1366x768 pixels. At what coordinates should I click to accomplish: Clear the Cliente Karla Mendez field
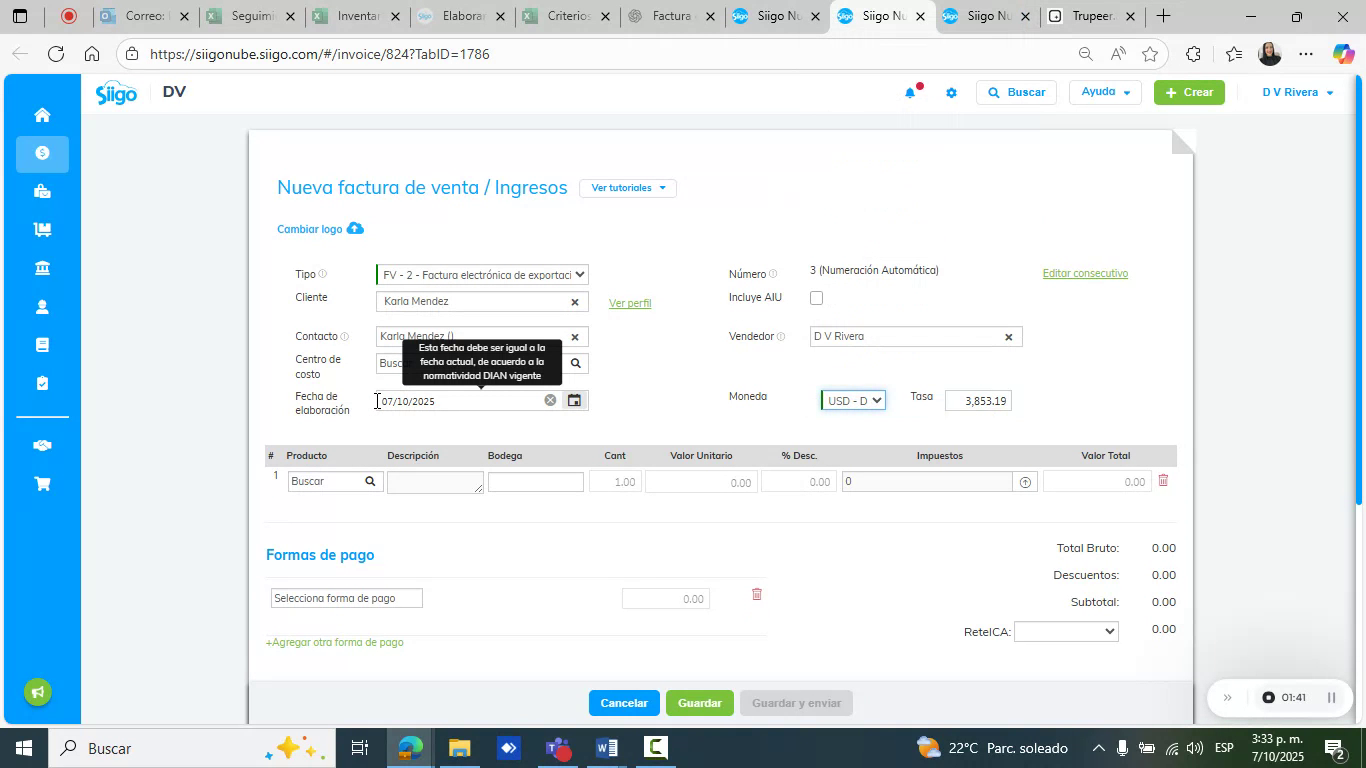point(575,302)
